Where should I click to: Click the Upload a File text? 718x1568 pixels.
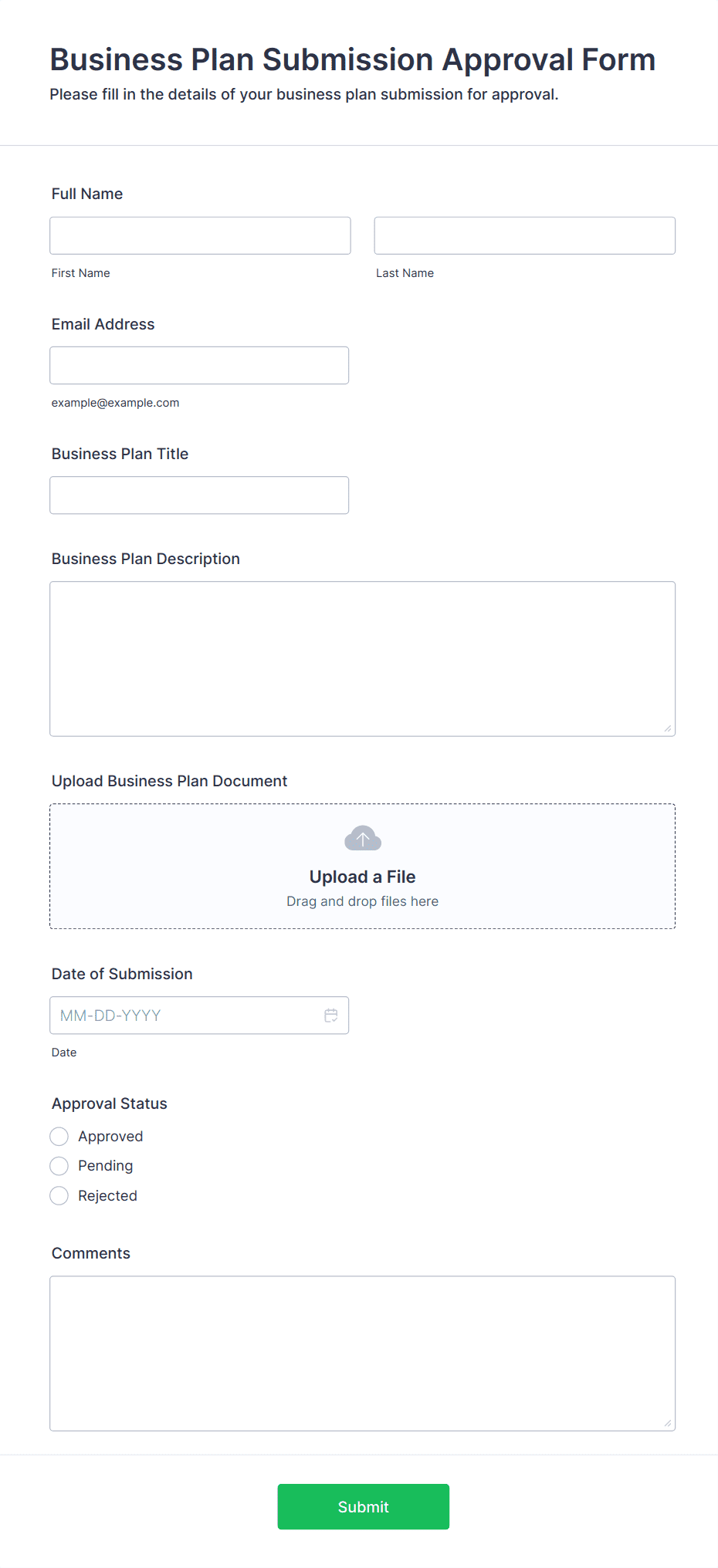pos(362,877)
